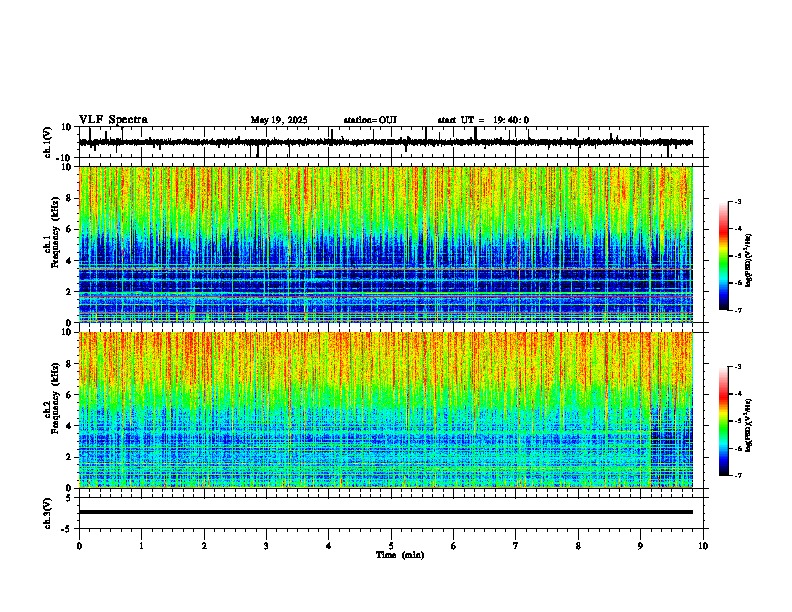The height and width of the screenshot is (612, 792).
Task: Select the start UT 19:40:0 text
Action: (483, 120)
